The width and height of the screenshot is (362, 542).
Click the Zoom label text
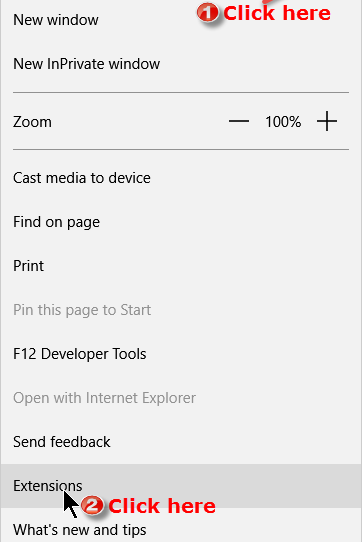(32, 122)
